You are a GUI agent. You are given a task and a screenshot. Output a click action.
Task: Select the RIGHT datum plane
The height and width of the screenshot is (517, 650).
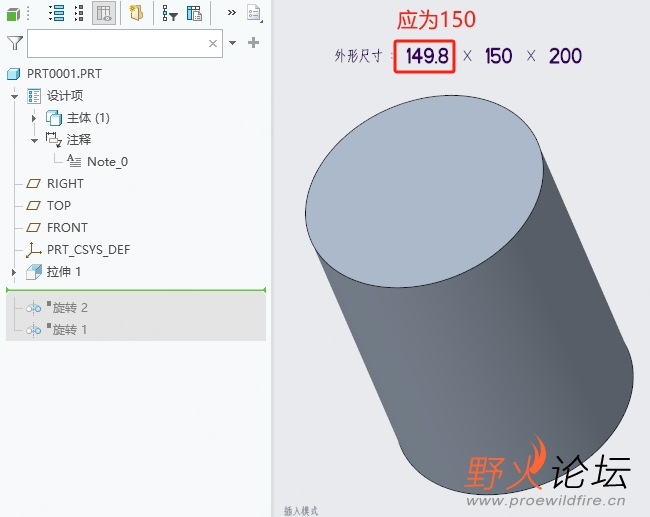pos(65,184)
